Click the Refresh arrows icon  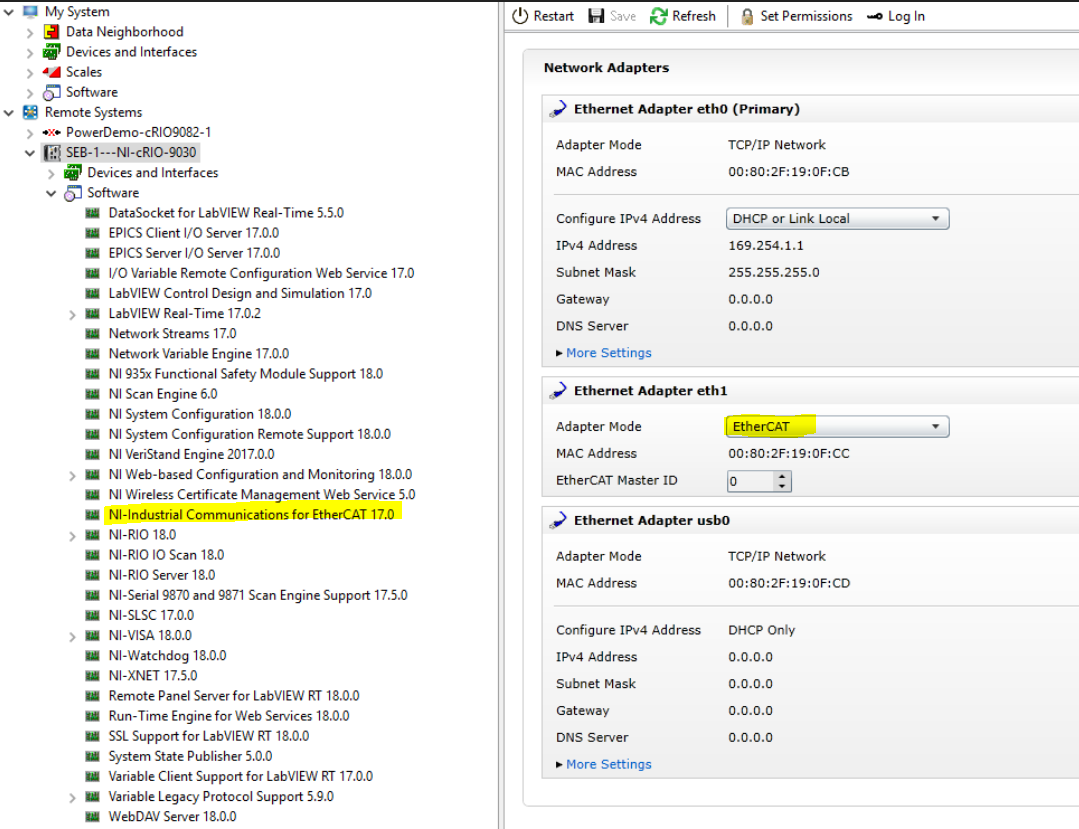coord(659,16)
